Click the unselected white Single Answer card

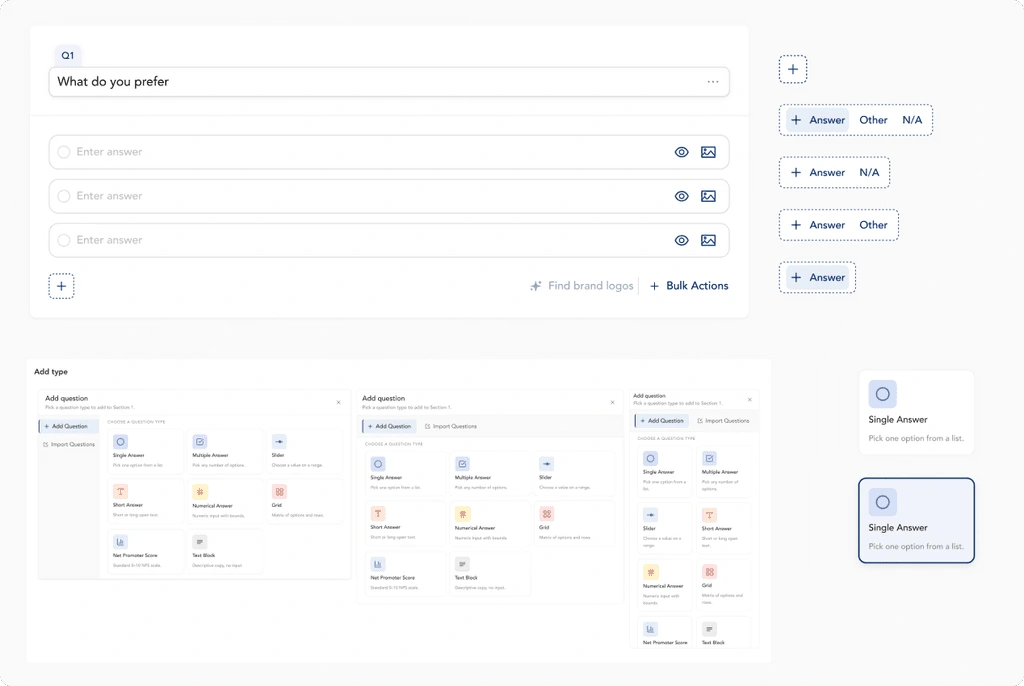(x=916, y=412)
